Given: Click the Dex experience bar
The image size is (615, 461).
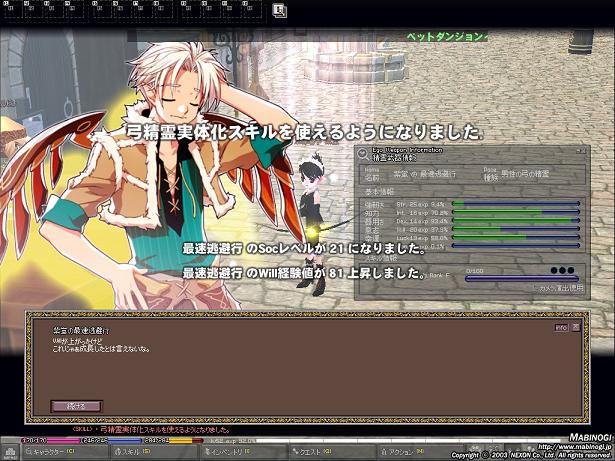Looking at the screenshot, I should 516,220.
